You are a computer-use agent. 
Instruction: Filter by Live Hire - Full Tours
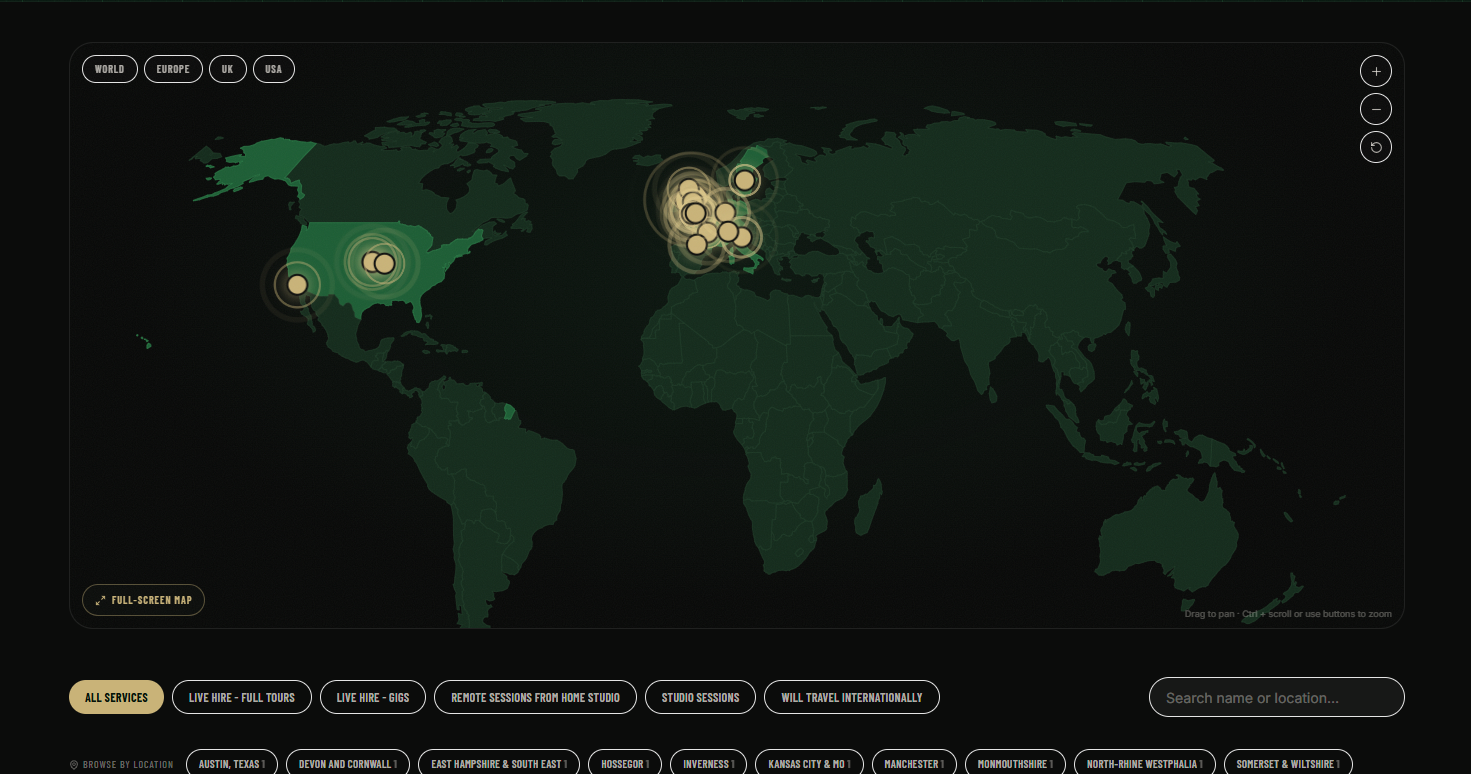pyautogui.click(x=242, y=697)
